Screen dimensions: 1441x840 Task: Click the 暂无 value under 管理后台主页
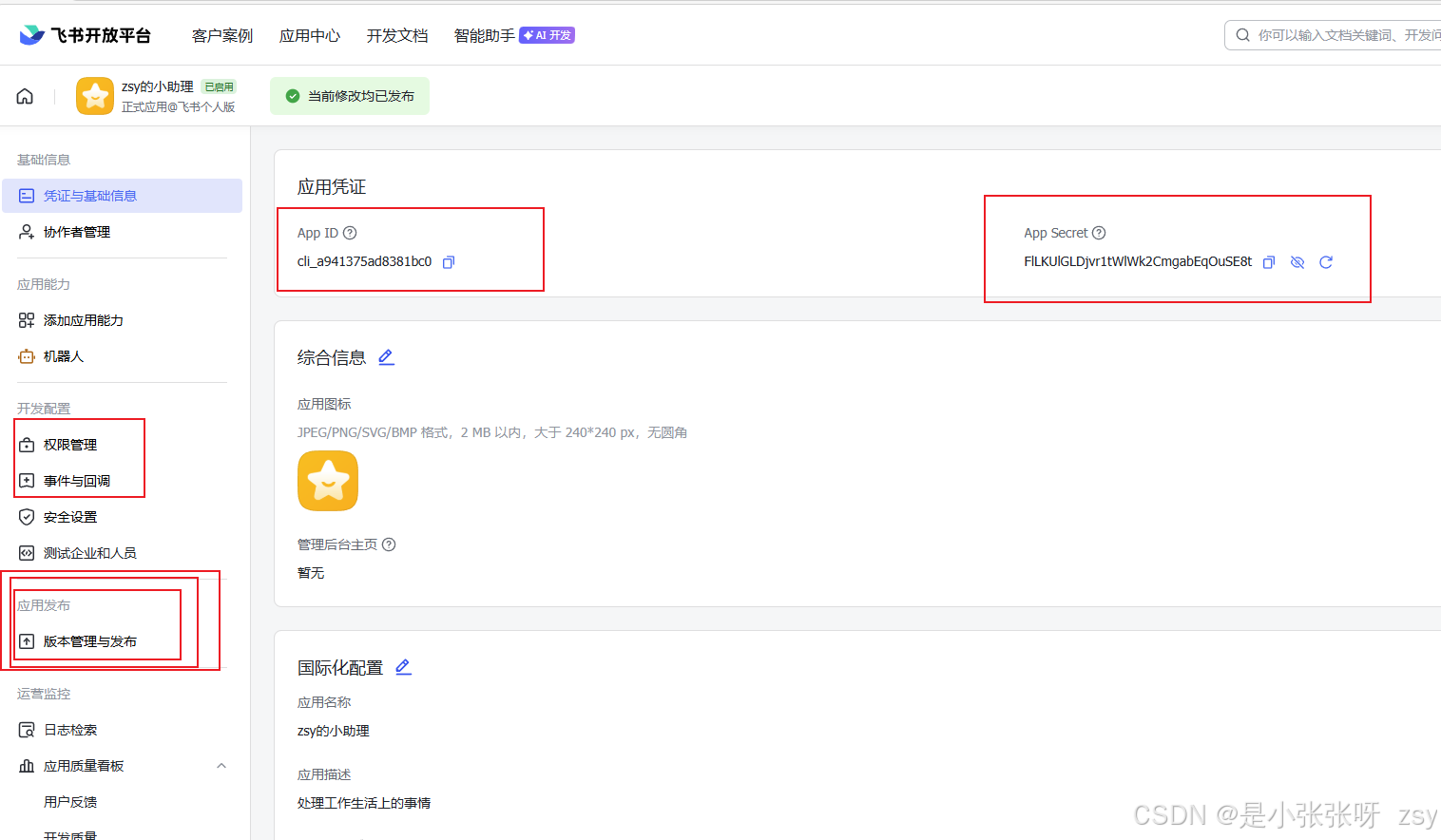(311, 573)
